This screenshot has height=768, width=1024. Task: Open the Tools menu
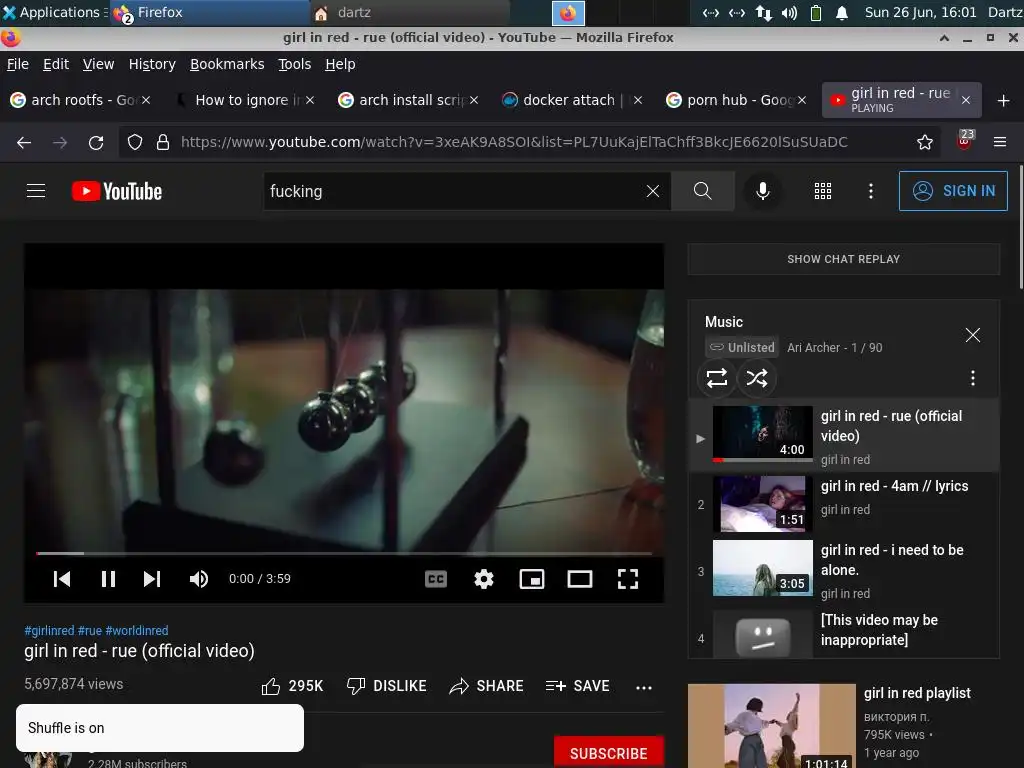point(295,64)
